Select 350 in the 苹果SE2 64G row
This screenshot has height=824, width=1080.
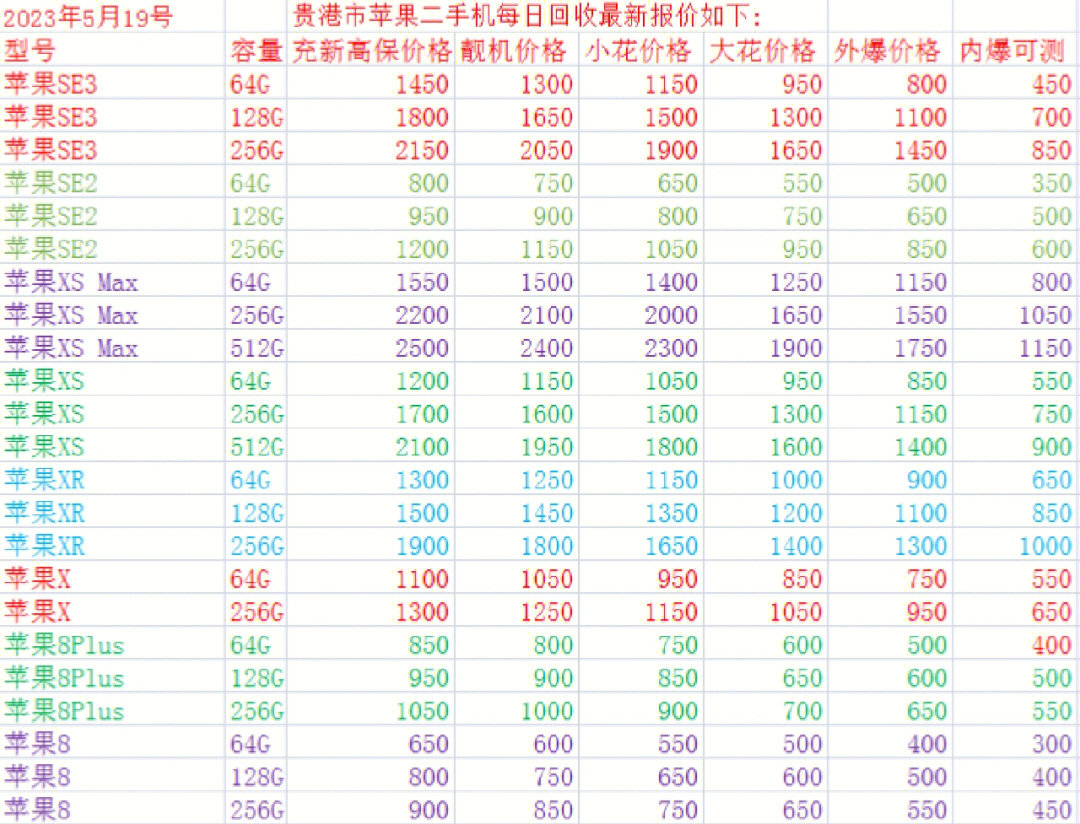(1051, 183)
